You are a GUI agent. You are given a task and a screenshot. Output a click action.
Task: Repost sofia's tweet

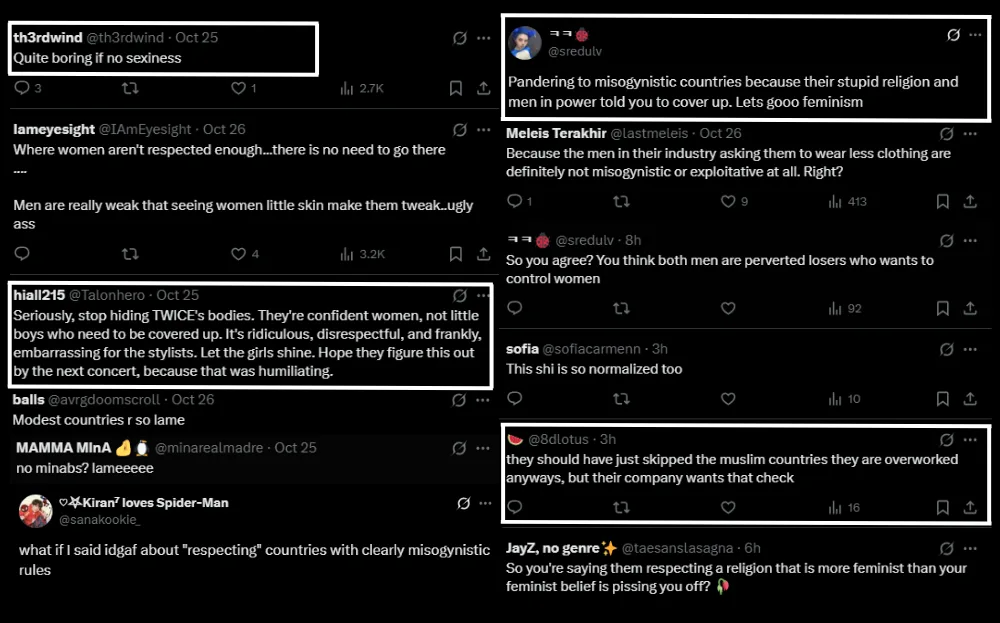[620, 398]
